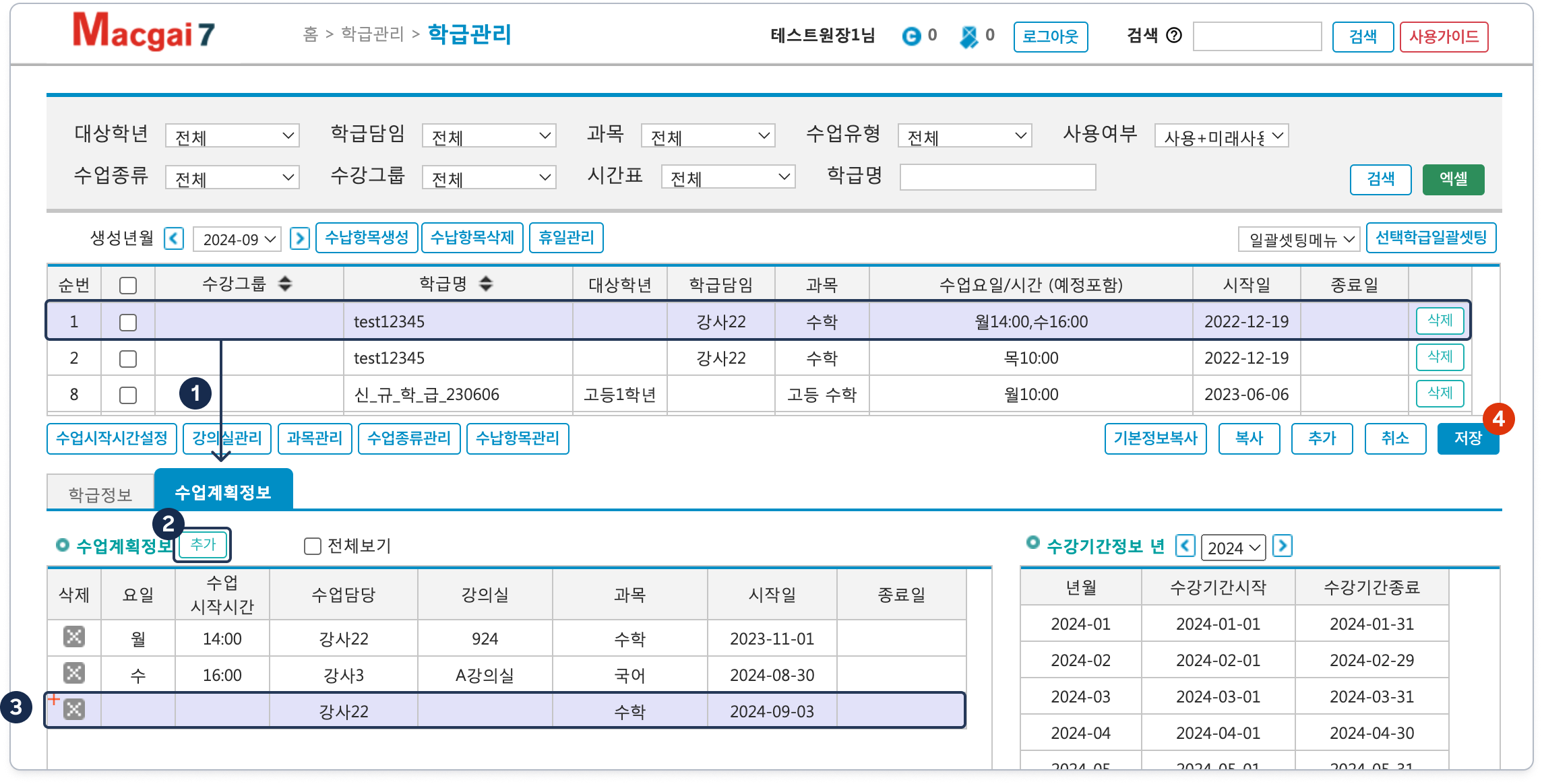
Task: Sort by 학급명 column arrows
Action: tap(486, 284)
